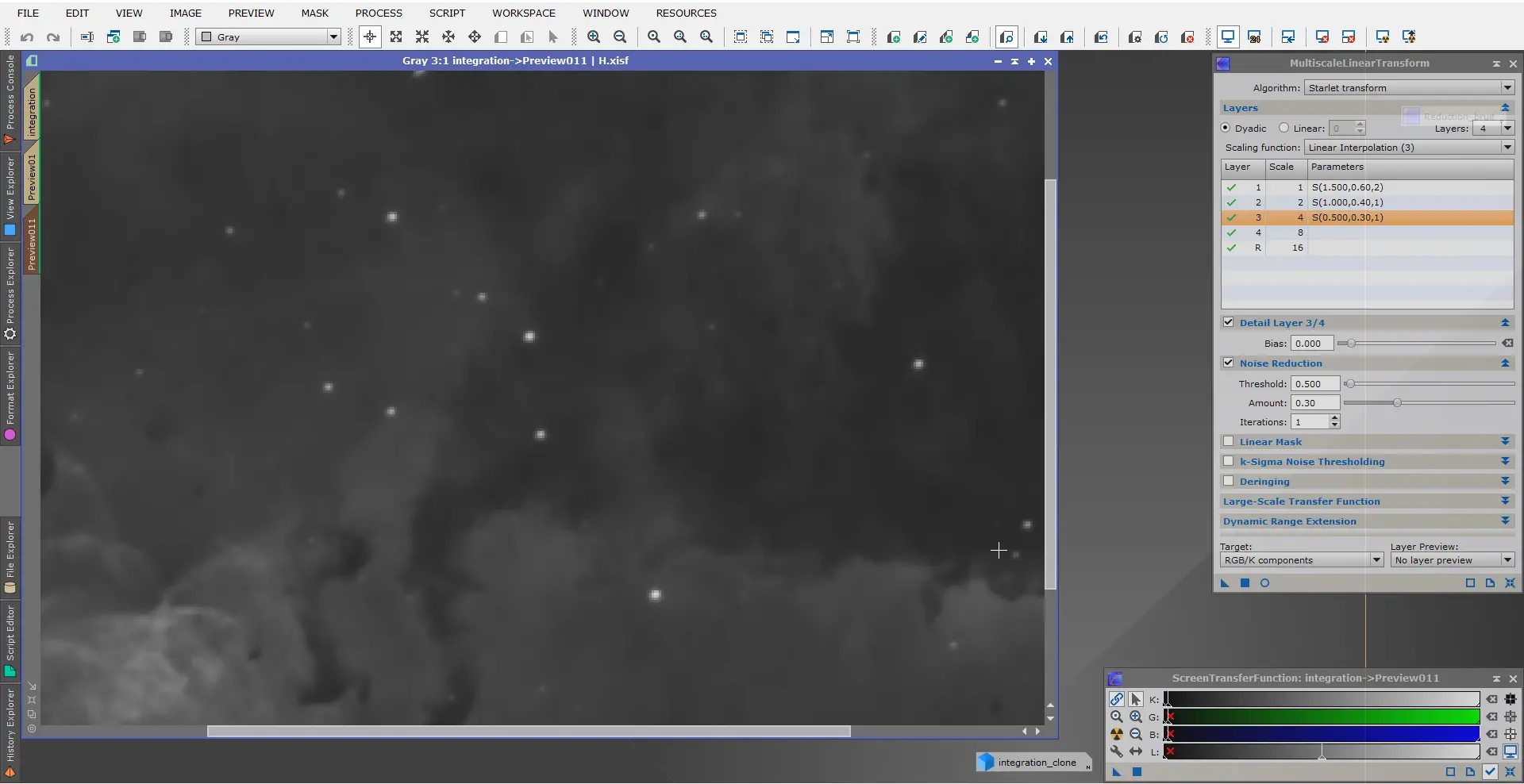Redo action in toolbar
Screen dimensions: 1524x784
[53, 37]
